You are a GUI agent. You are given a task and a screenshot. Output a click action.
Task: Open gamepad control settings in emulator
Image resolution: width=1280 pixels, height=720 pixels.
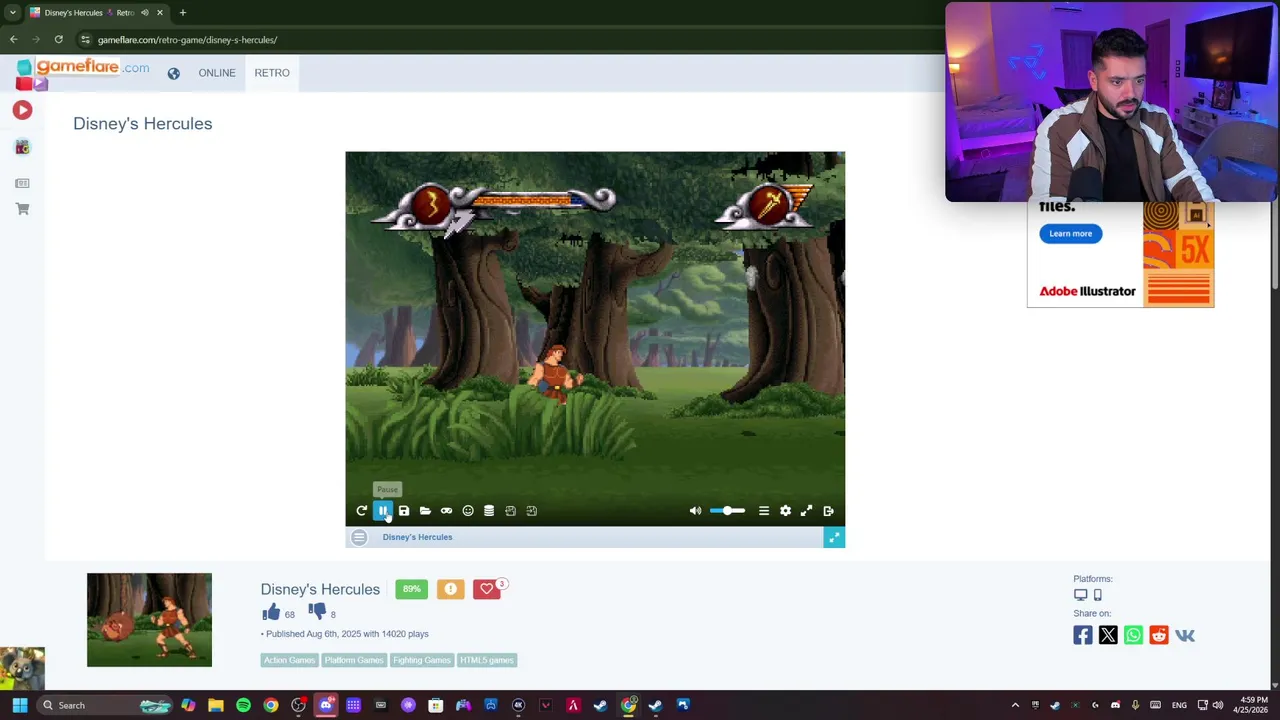coord(446,511)
